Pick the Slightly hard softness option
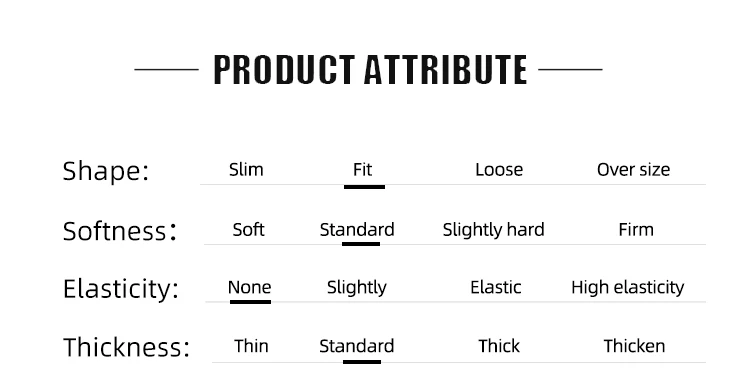This screenshot has width=750, height=392. [493, 230]
